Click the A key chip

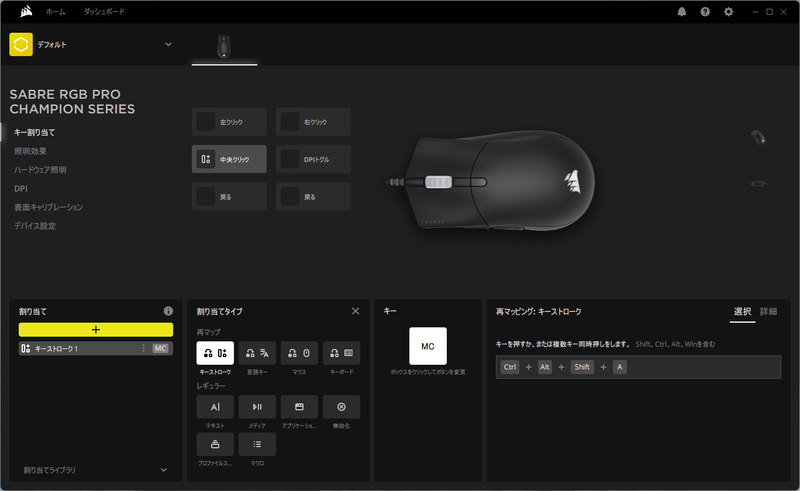619,367
